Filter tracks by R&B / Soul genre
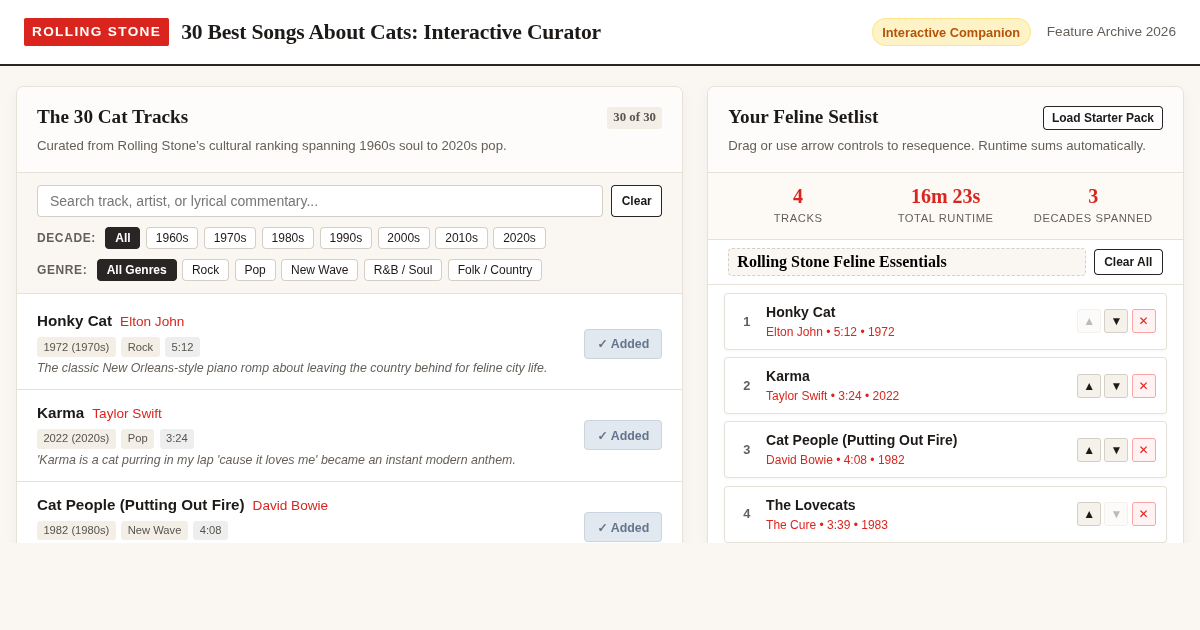Viewport: 1200px width, 630px height. (403, 270)
